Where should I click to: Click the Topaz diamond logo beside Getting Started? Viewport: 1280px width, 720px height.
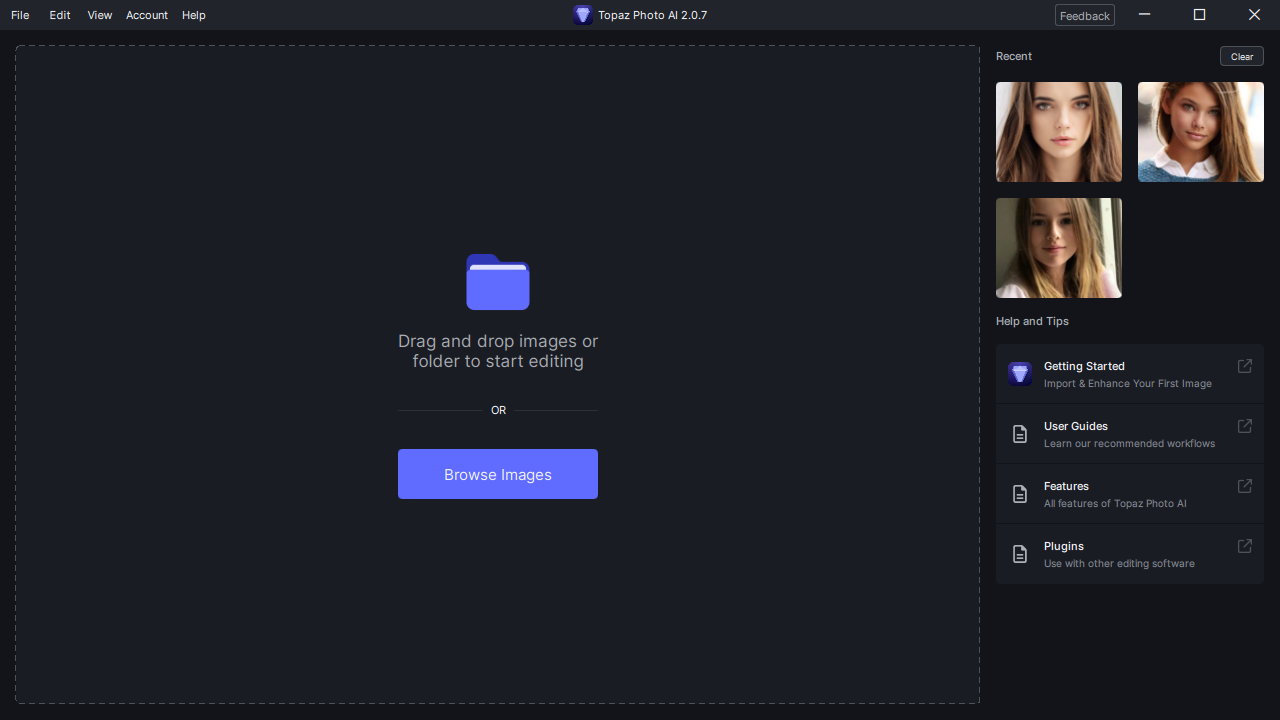tap(1020, 373)
